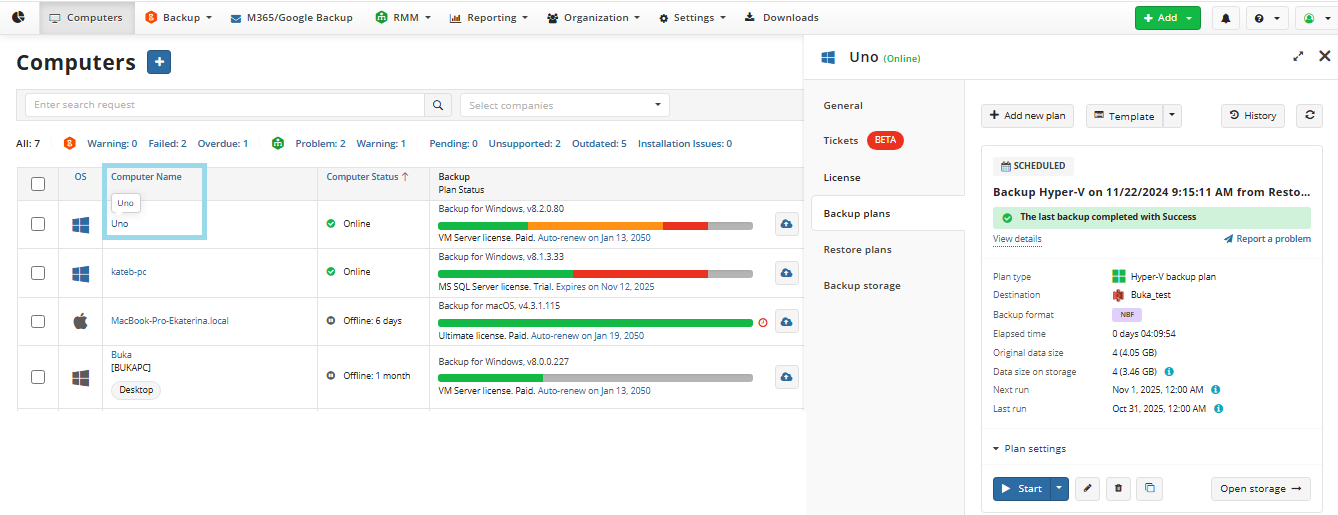
Task: Open the Start button dropdown arrow
Action: [1059, 489]
